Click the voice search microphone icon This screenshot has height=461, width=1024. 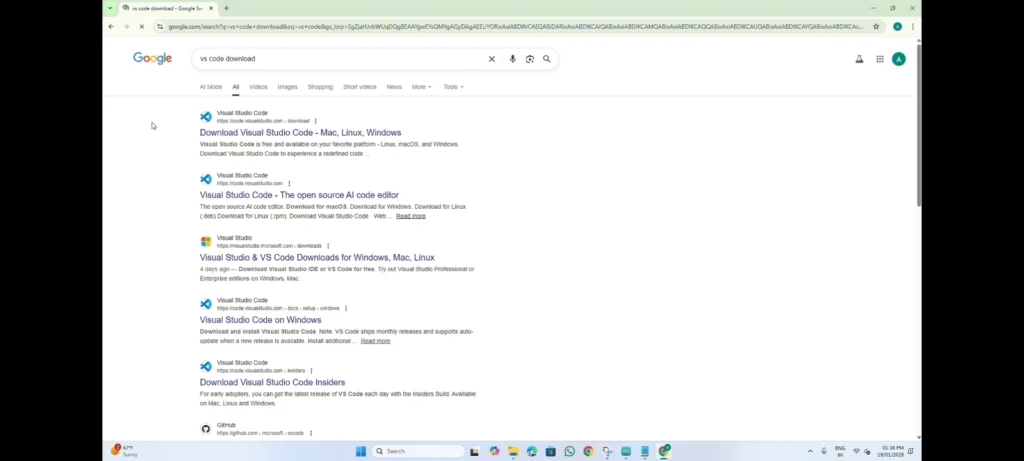point(513,59)
